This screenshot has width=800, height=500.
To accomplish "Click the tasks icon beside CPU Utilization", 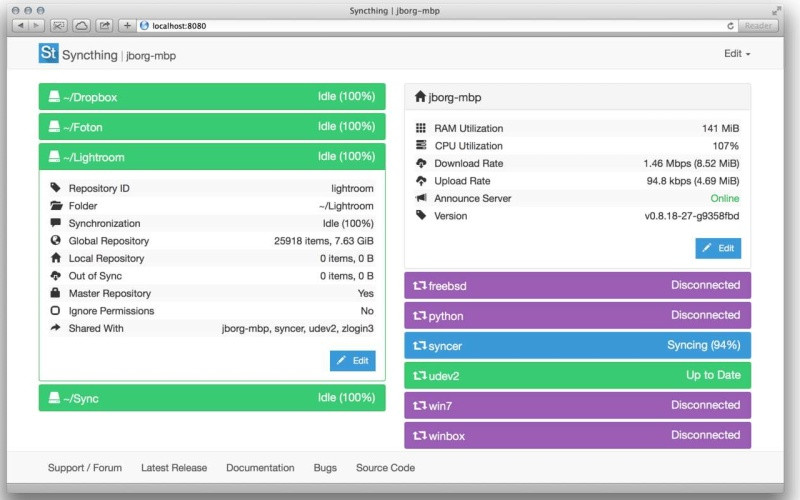I will tap(421, 145).
